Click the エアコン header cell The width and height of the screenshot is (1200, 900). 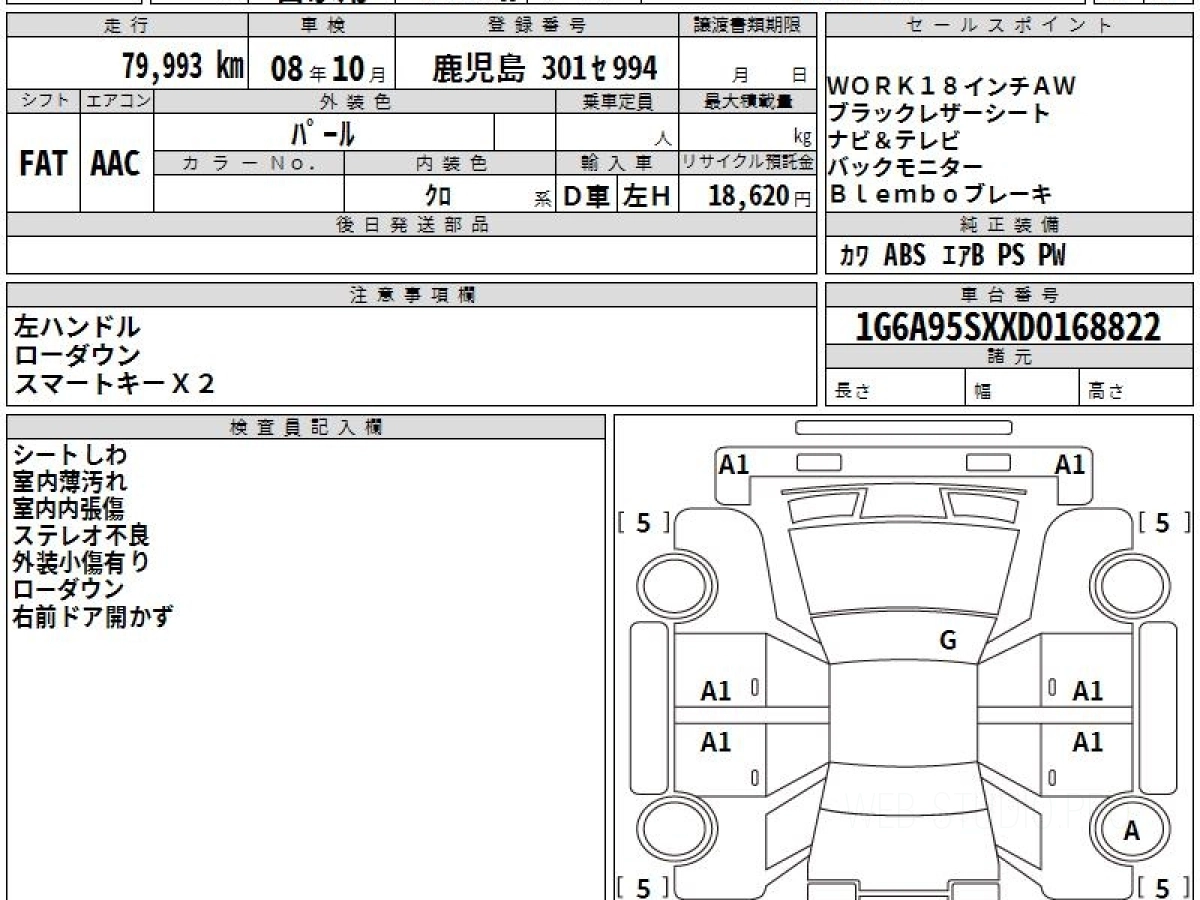pos(117,101)
